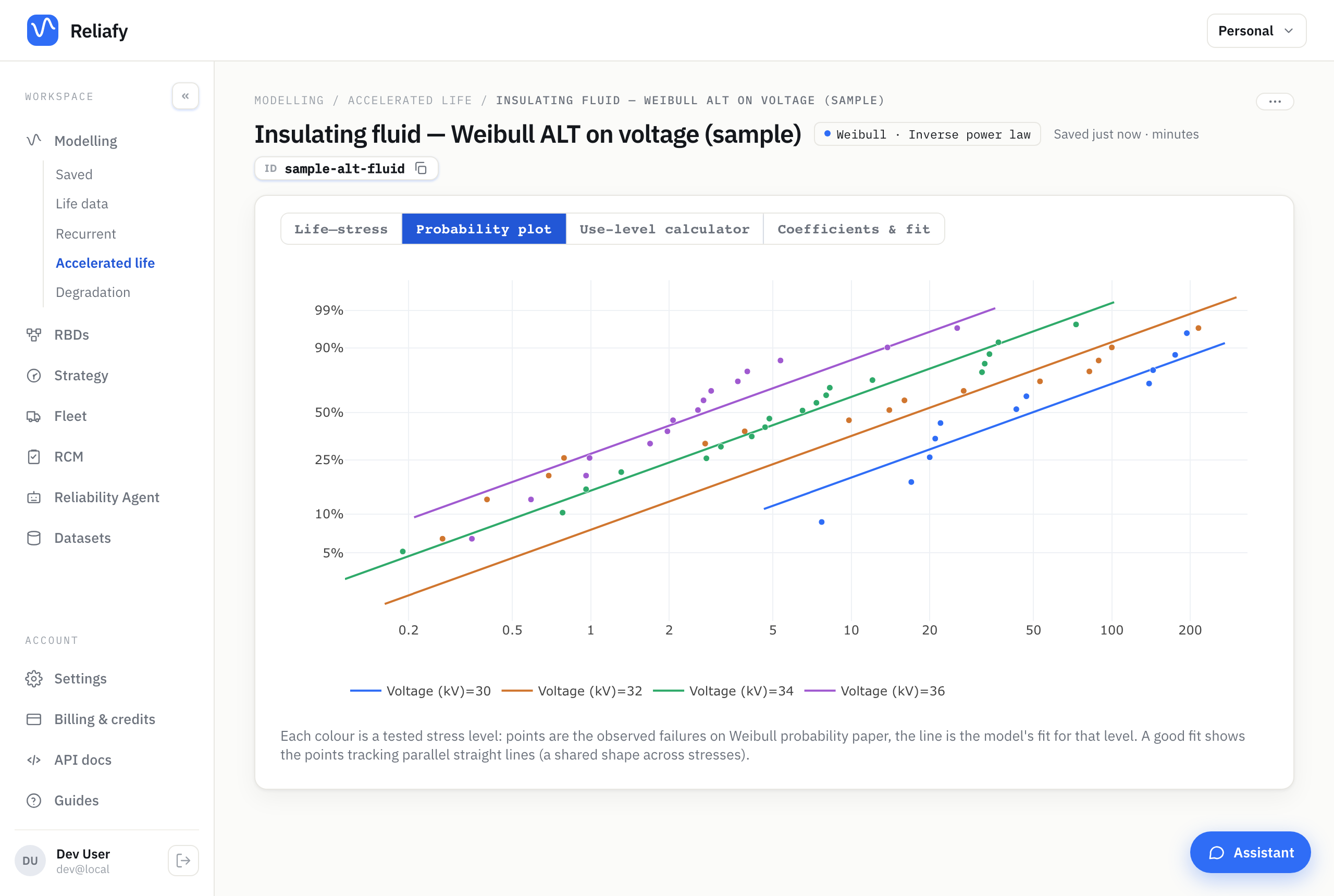Open the Modelling menu item
This screenshot has width=1334, height=896.
(86, 141)
